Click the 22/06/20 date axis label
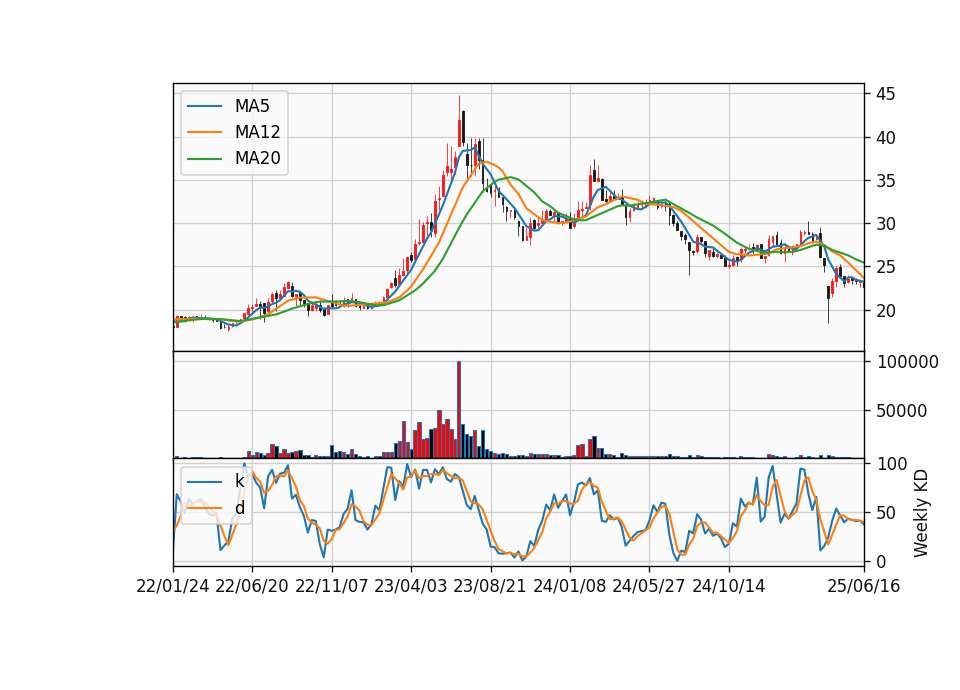Viewport: 960px width, 690px height. tap(252, 586)
